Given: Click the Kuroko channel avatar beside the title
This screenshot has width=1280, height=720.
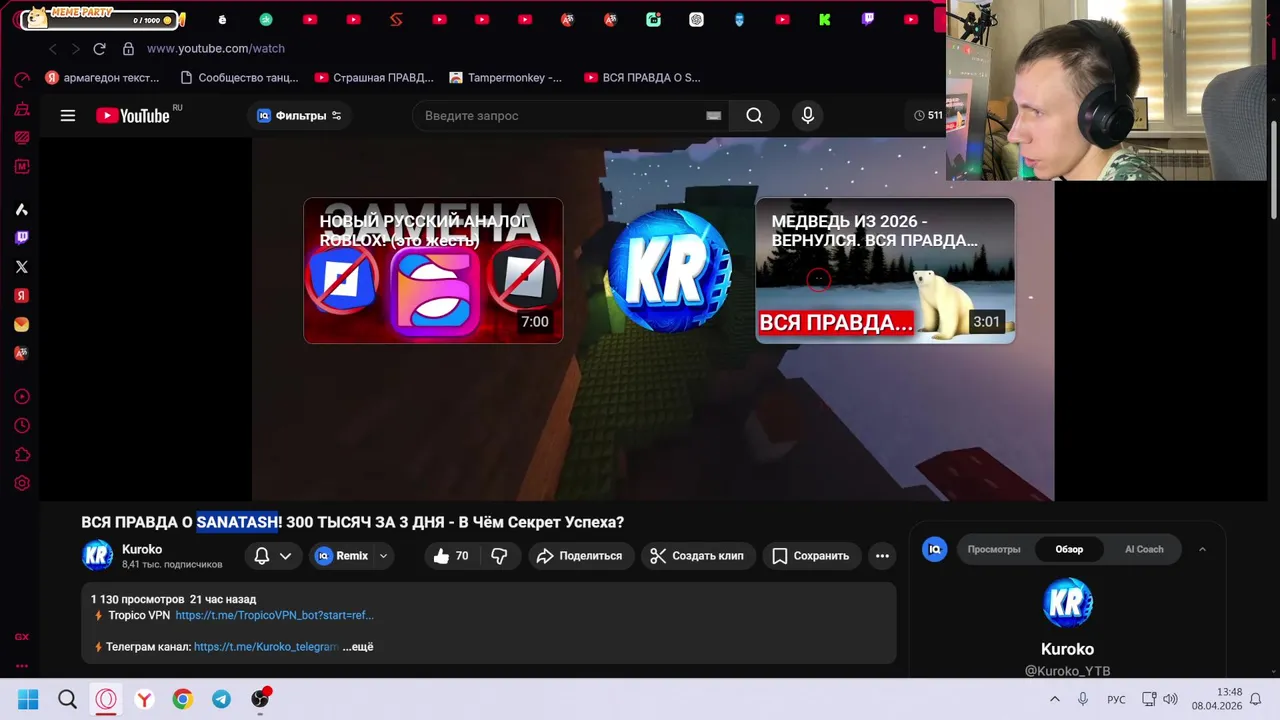Looking at the screenshot, I should click(x=97, y=556).
